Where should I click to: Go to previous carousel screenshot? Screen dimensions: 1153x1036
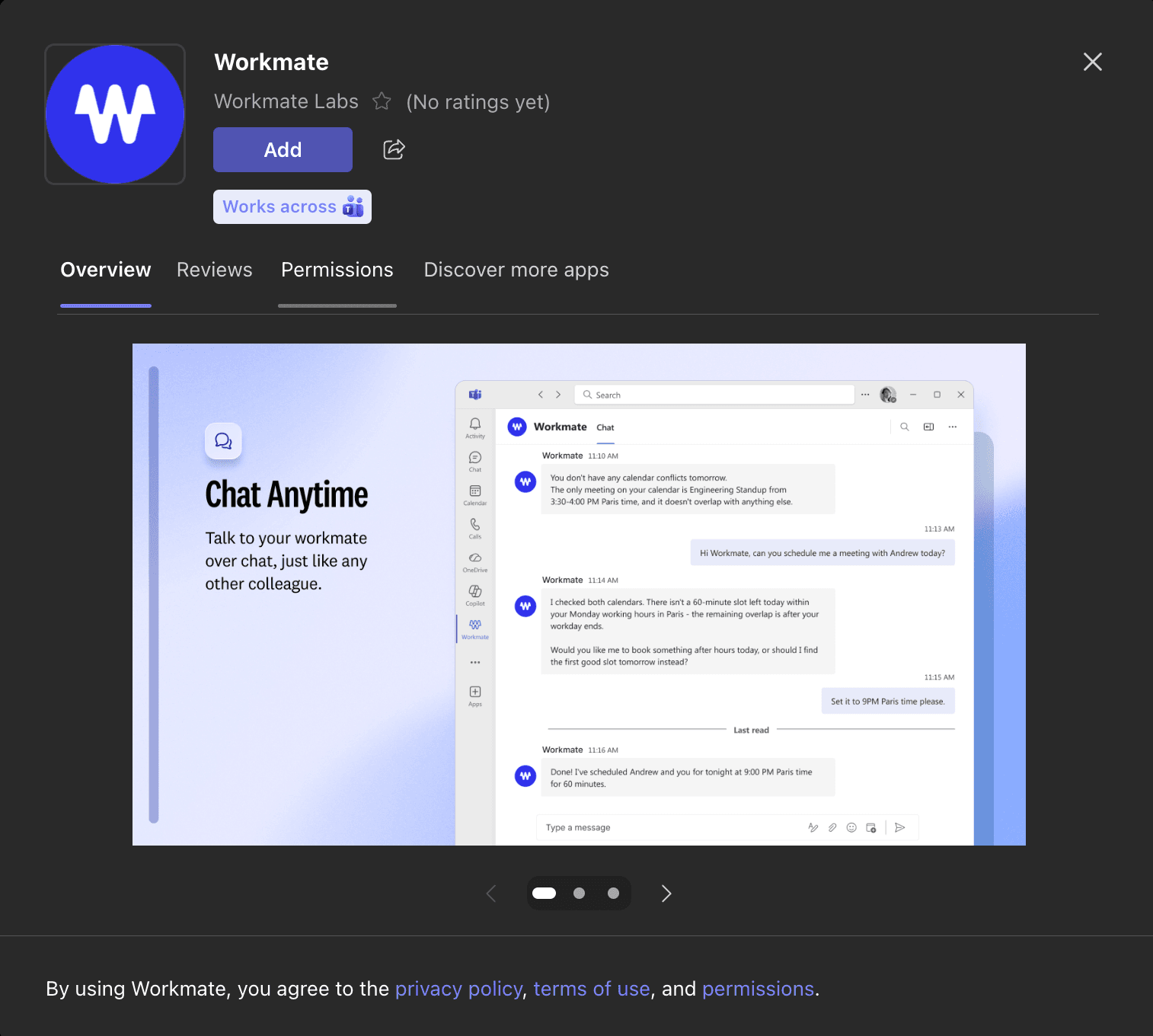coord(491,894)
